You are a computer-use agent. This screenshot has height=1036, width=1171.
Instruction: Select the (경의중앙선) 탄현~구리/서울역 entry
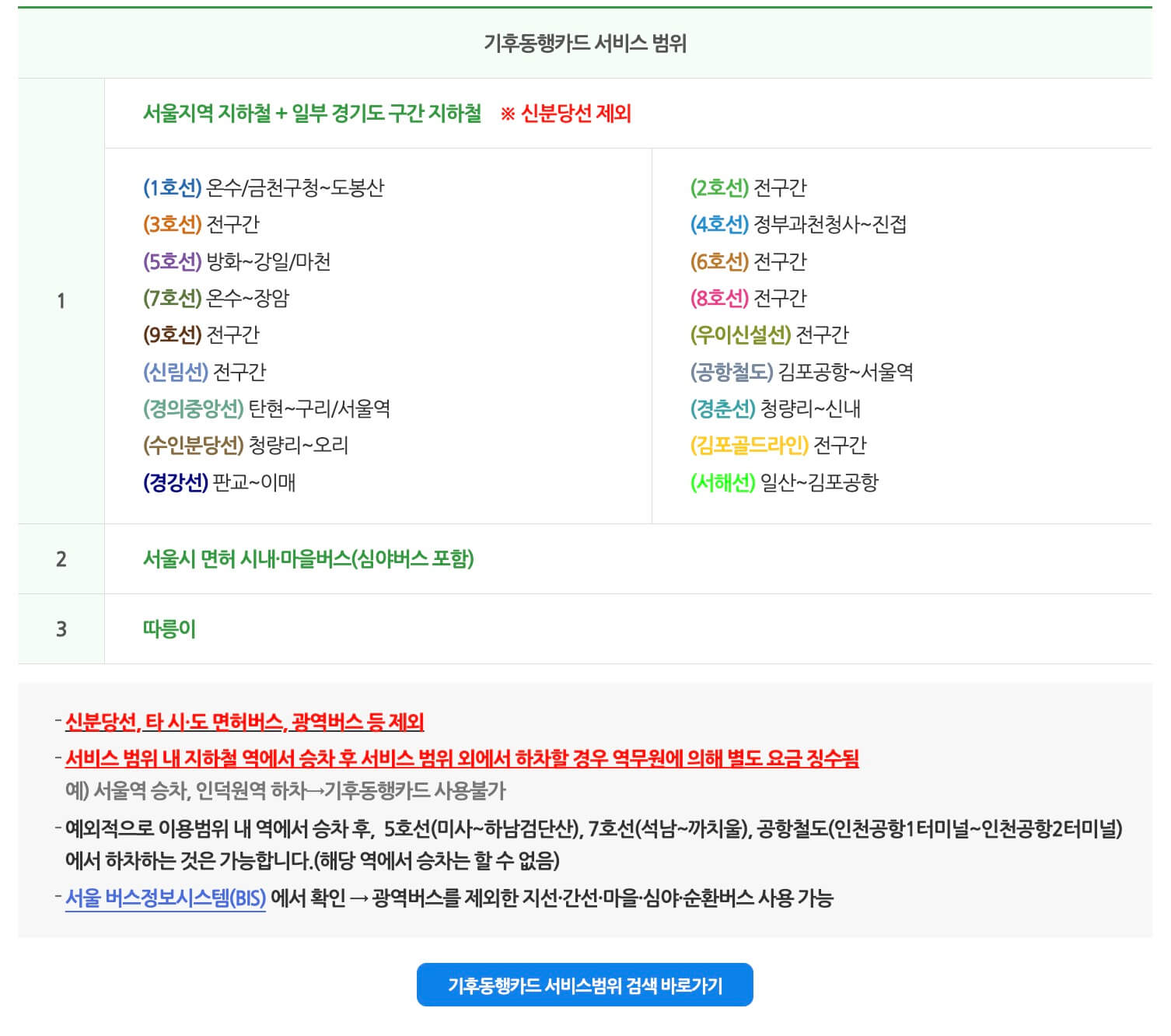point(267,408)
